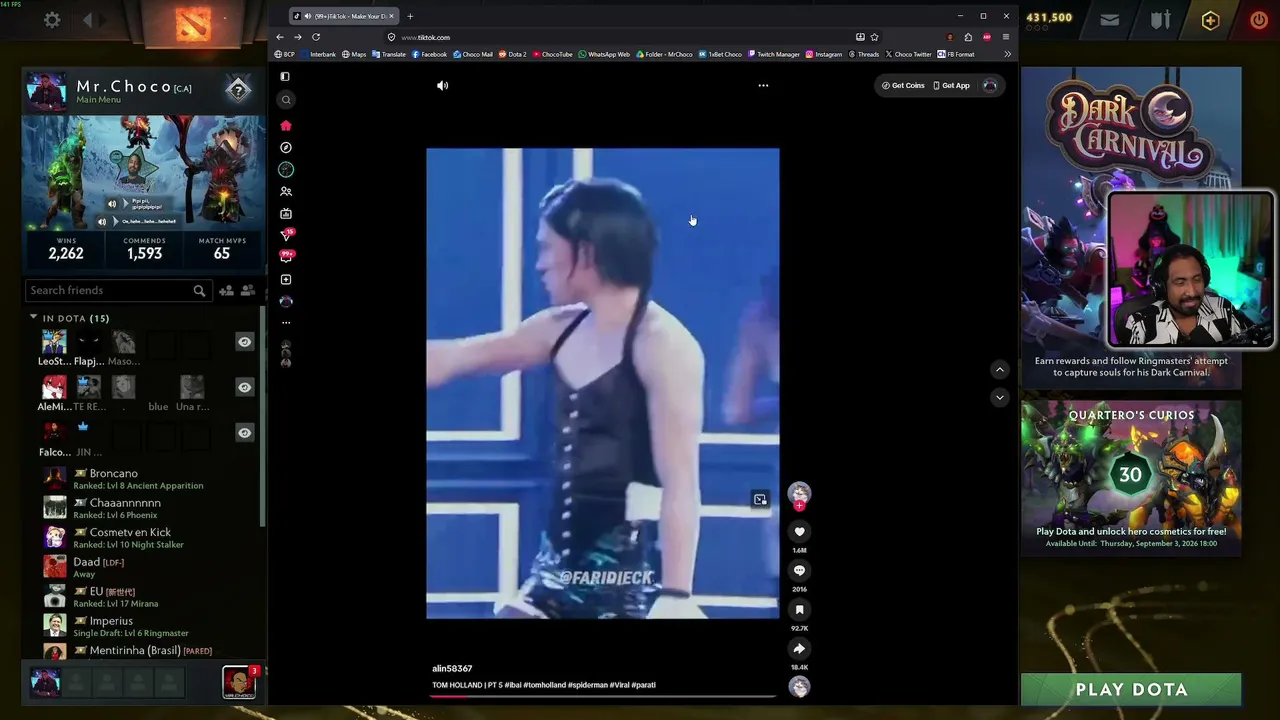Viewport: 1280px width, 720px height.
Task: Open Quartero's Curios promo card
Action: point(1131,477)
